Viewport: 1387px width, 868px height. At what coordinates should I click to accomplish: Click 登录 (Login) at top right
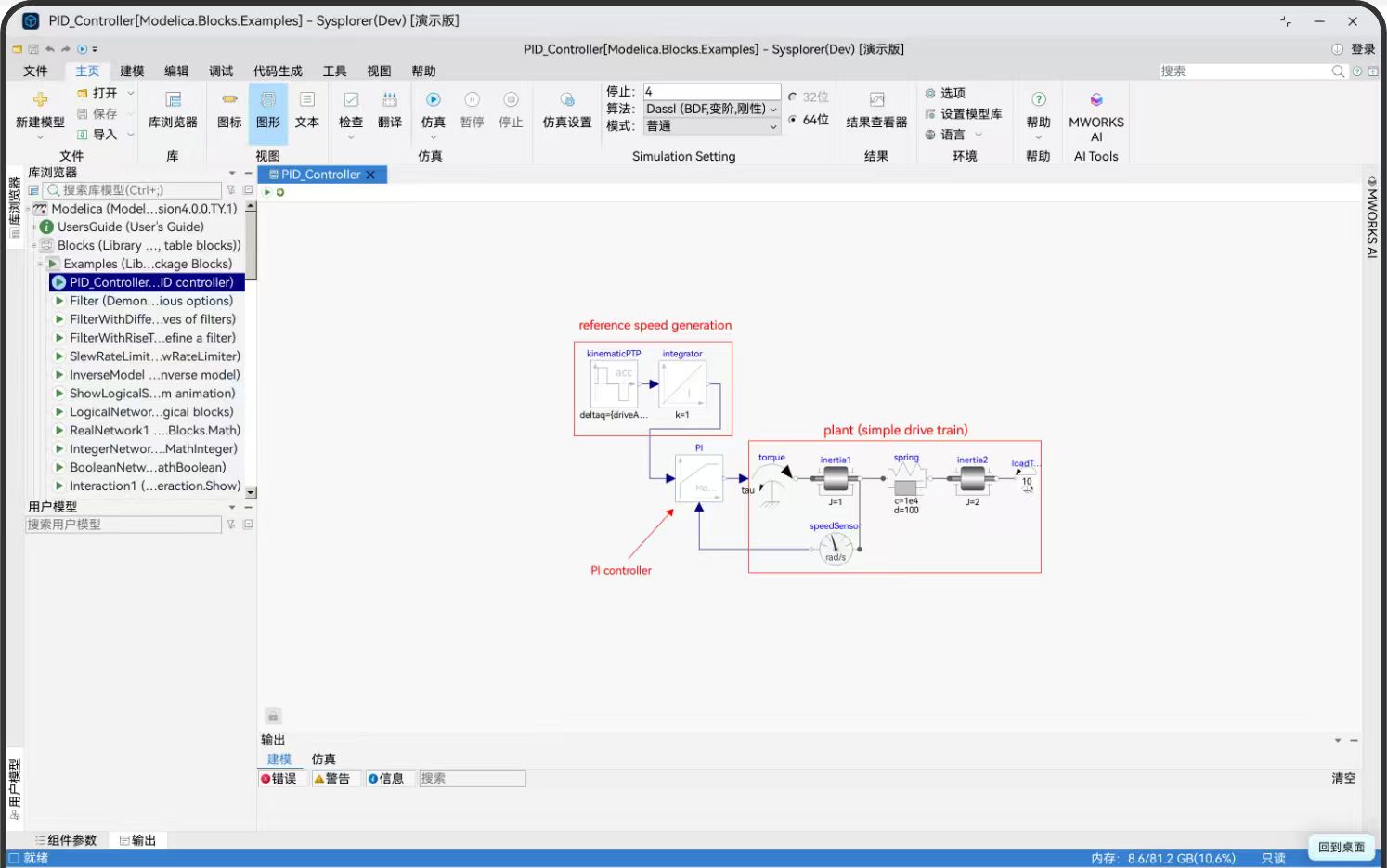(x=1363, y=49)
